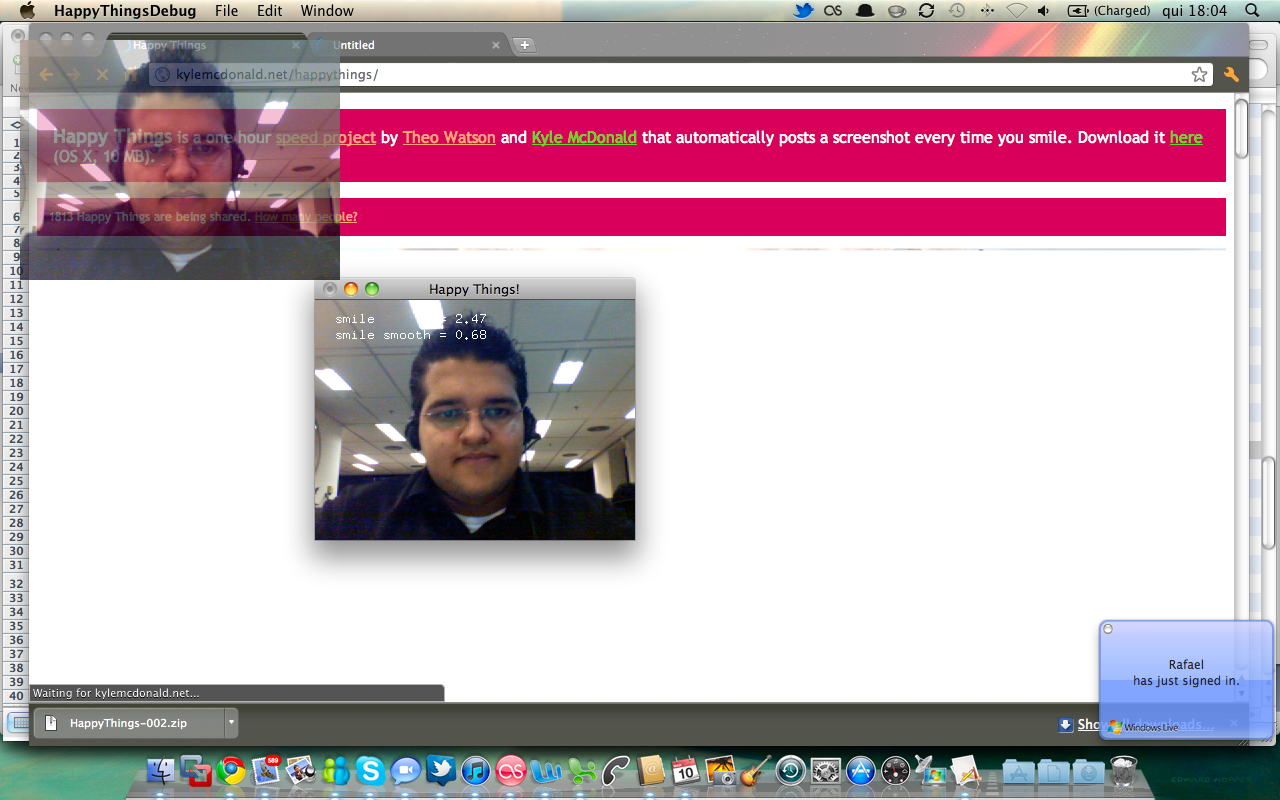Launch iTunes from the Dock
Viewport: 1280px width, 800px height.
[x=476, y=770]
